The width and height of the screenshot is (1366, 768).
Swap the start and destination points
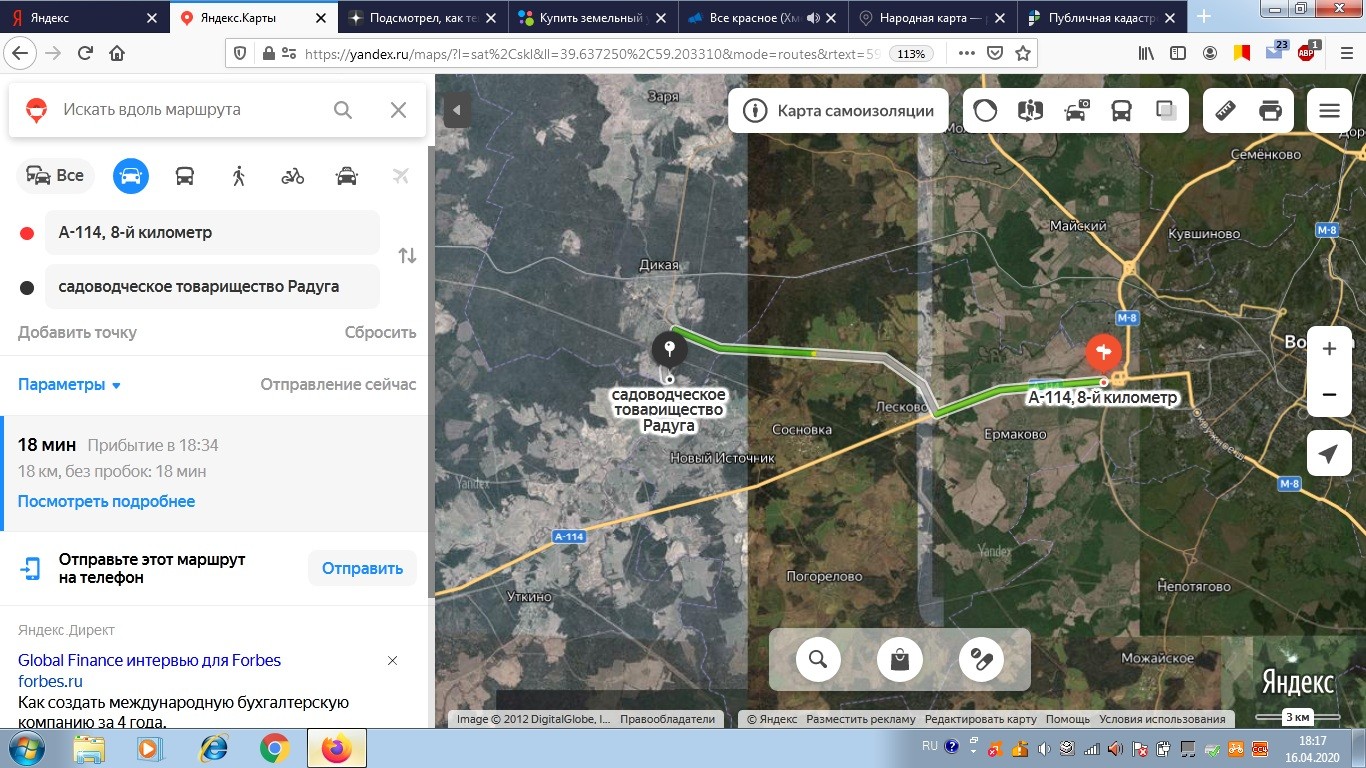[407, 256]
